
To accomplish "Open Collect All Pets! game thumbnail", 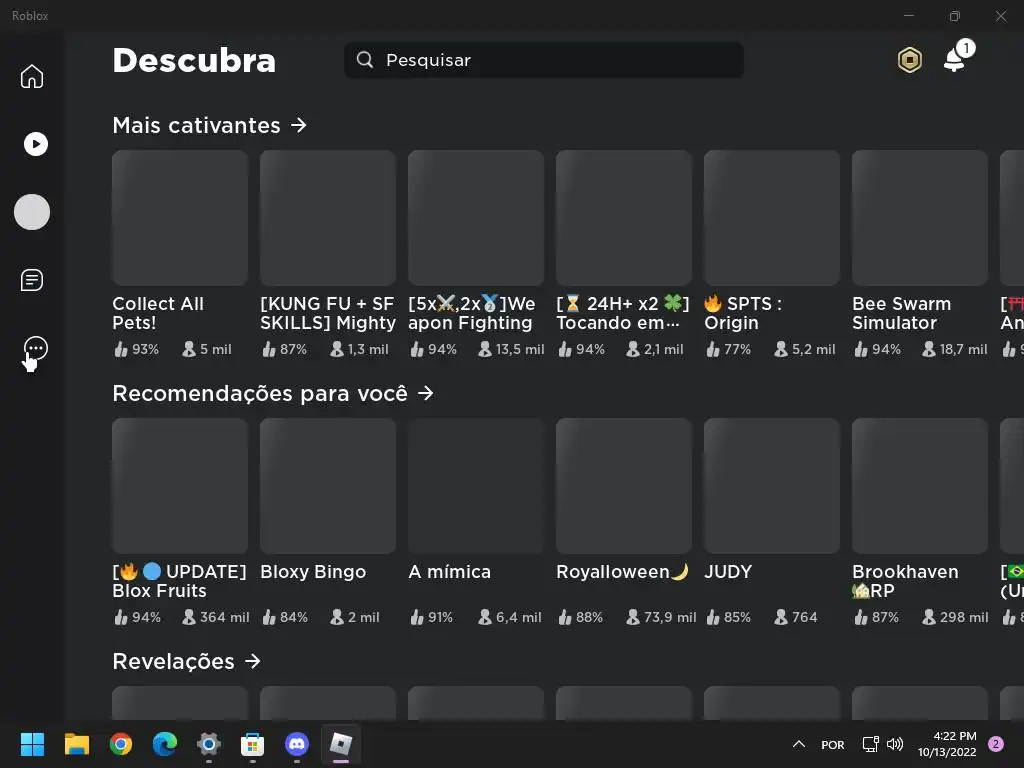I will point(180,217).
